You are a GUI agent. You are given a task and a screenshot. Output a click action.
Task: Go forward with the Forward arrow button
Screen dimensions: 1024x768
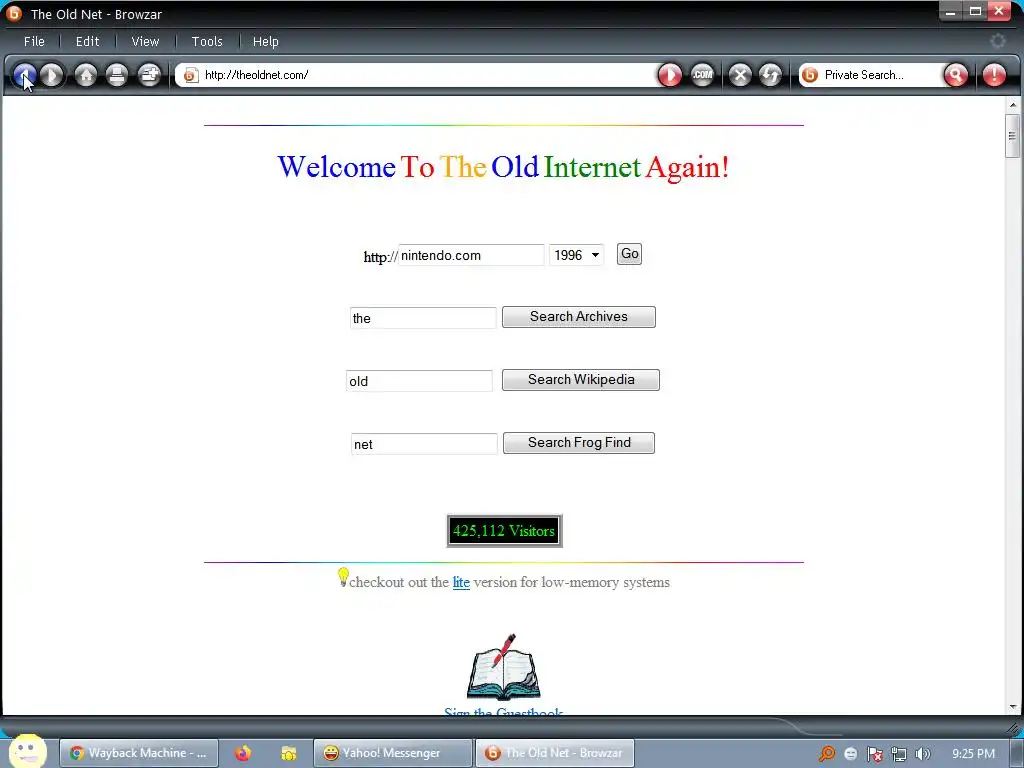[x=52, y=75]
